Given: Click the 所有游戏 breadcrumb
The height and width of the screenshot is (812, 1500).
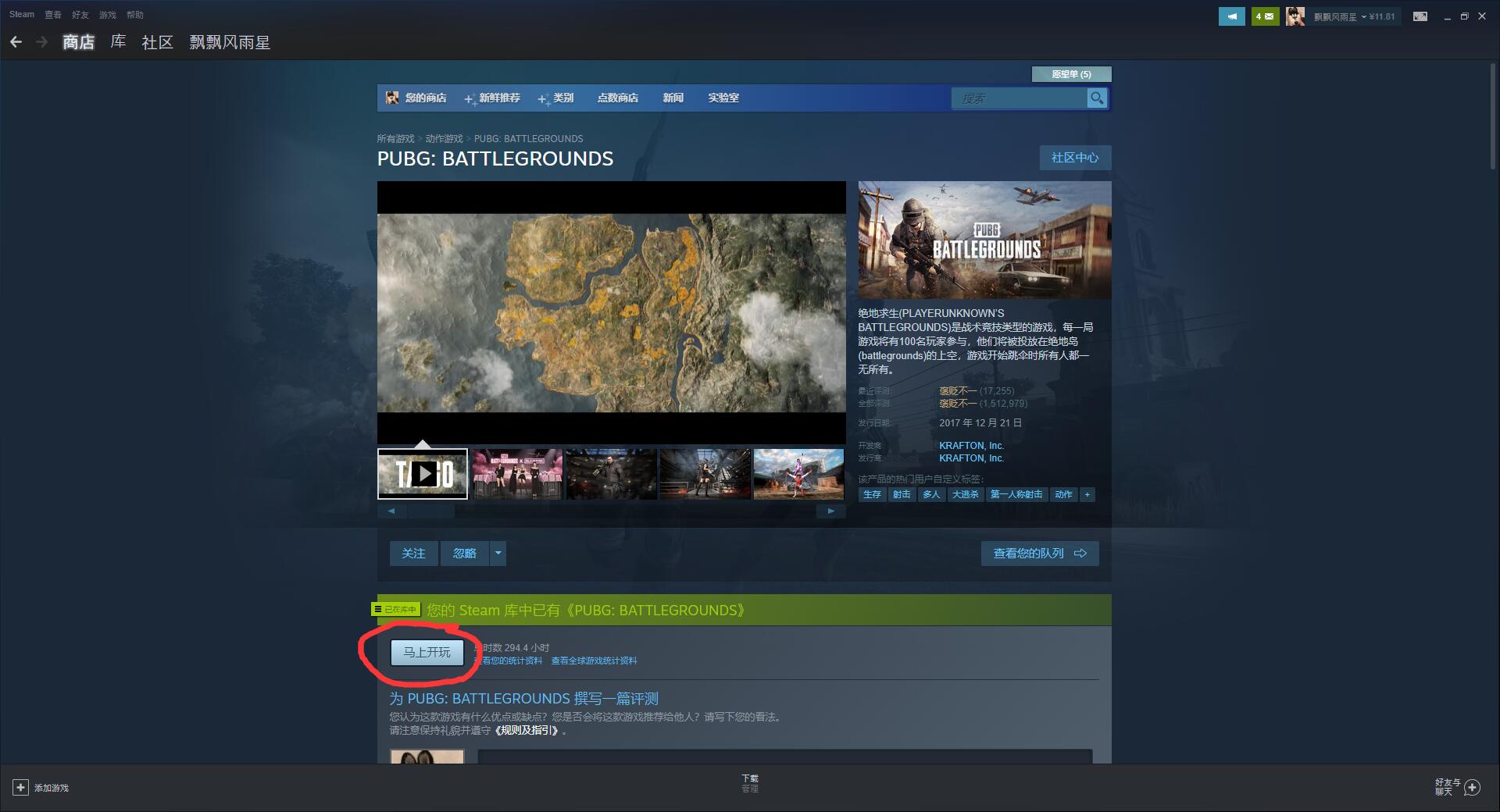Looking at the screenshot, I should pyautogui.click(x=396, y=139).
